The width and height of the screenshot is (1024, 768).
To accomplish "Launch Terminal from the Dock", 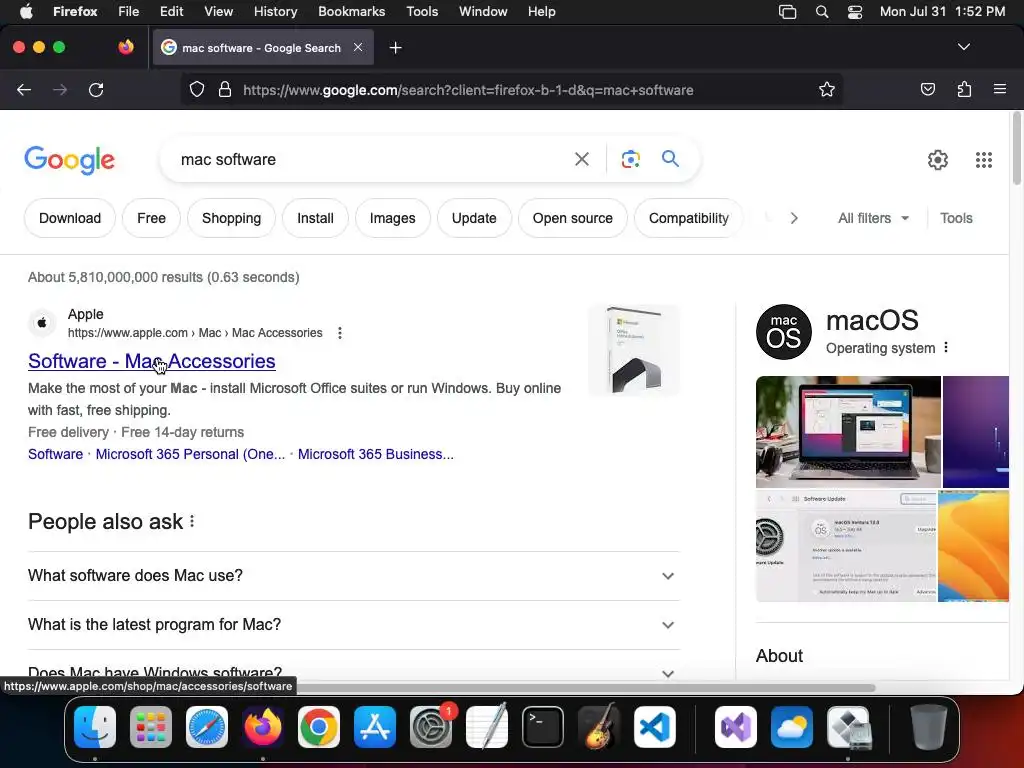I will pos(543,727).
